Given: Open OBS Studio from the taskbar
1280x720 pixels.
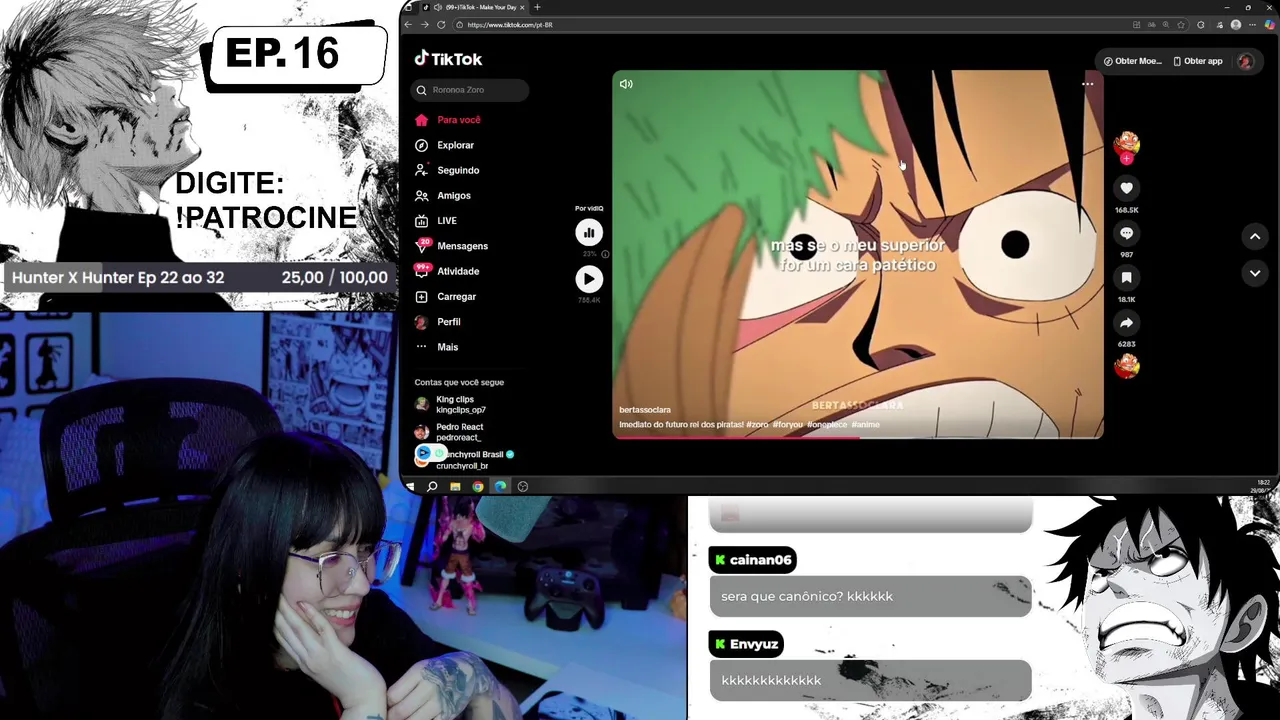Looking at the screenshot, I should pyautogui.click(x=523, y=486).
